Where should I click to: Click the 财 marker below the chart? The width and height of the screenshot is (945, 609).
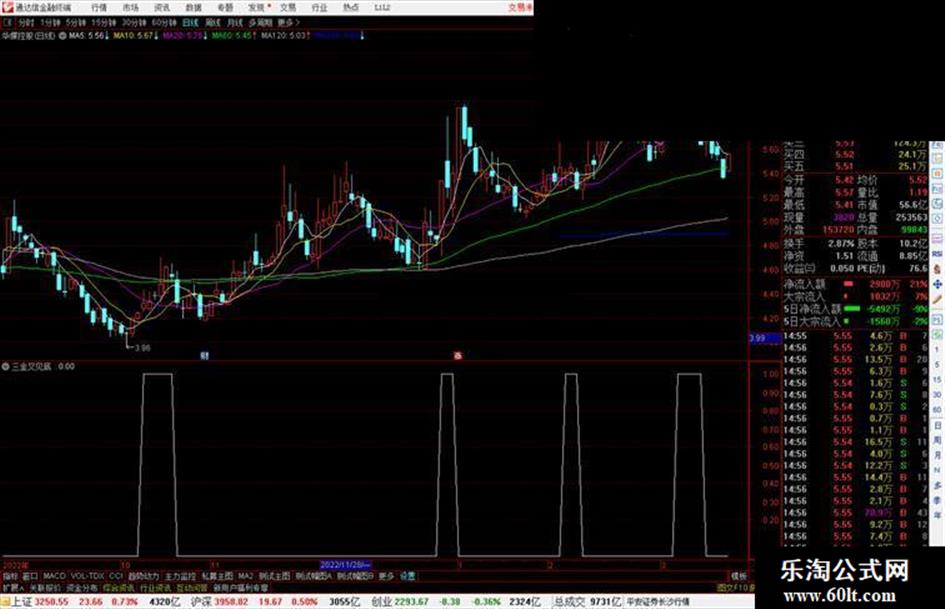pyautogui.click(x=204, y=356)
